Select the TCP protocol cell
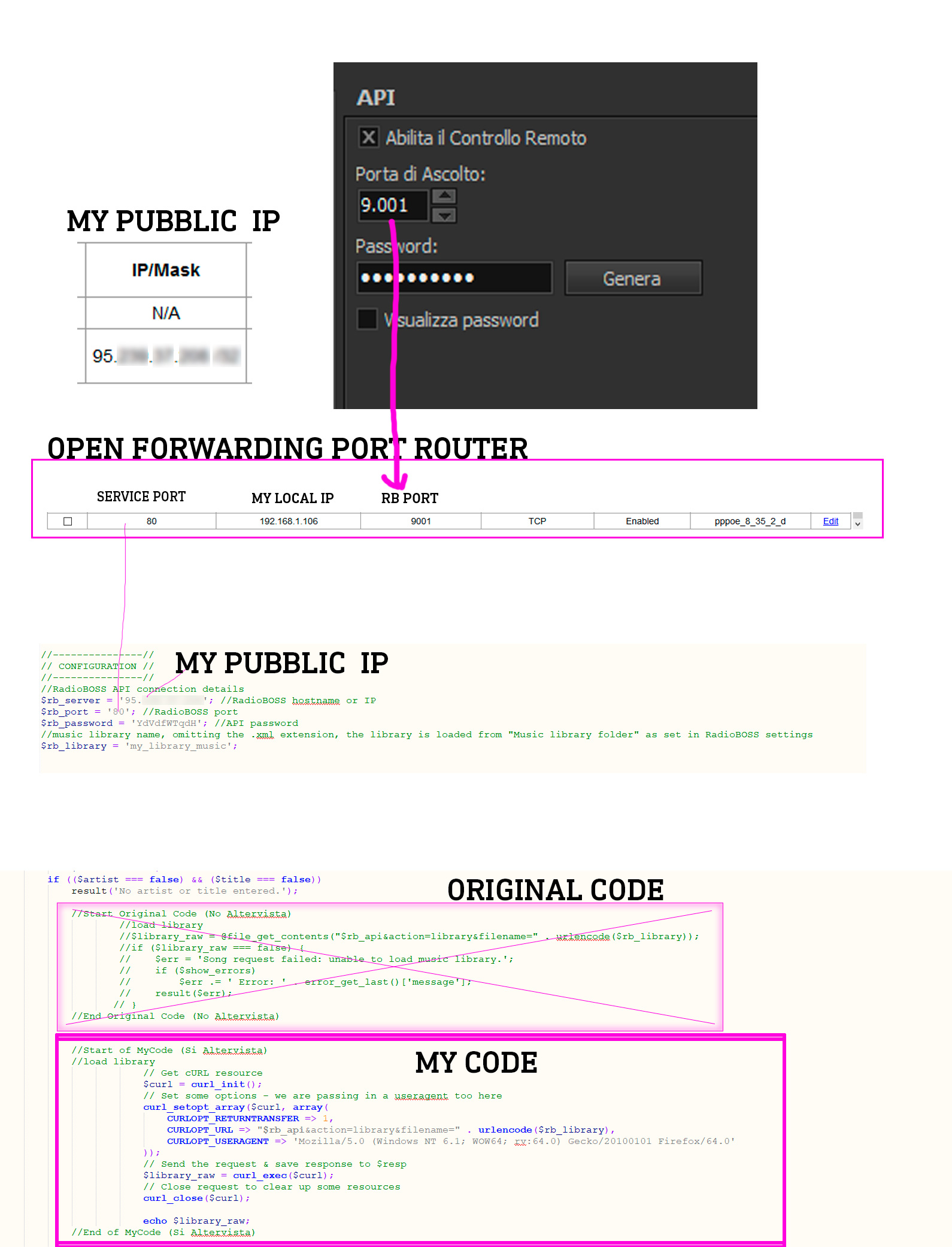The height and width of the screenshot is (1247, 952). 537,521
